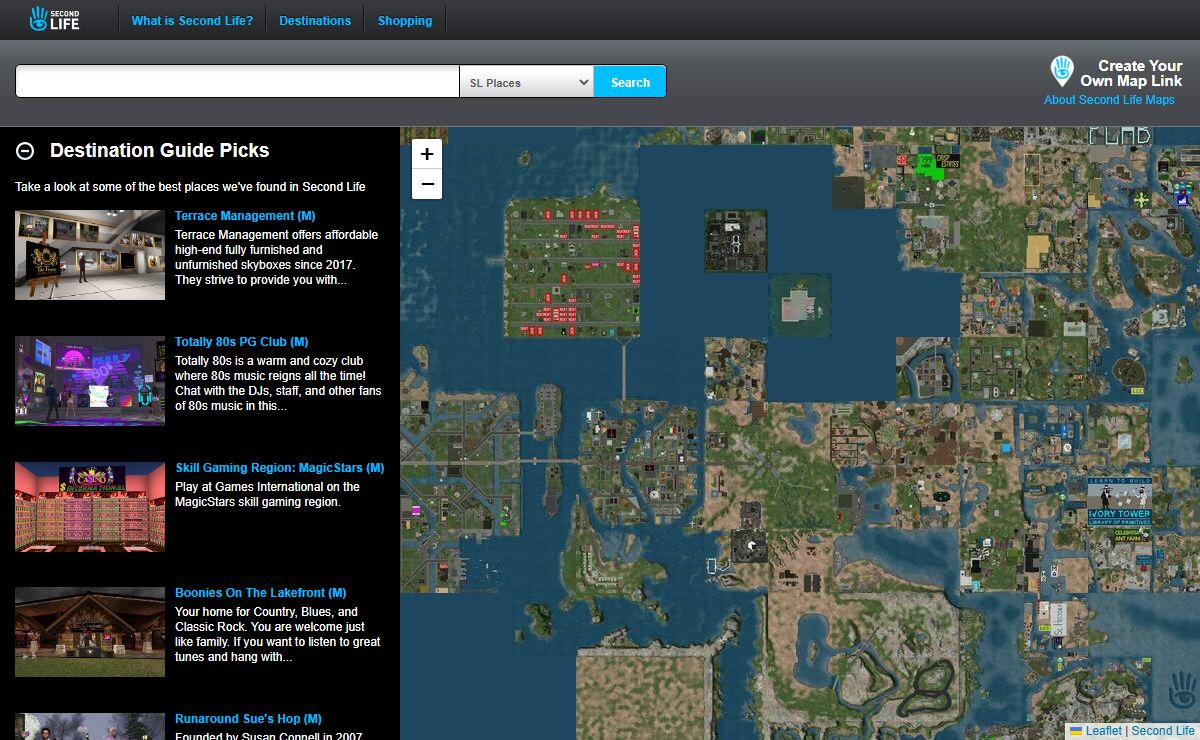Click the Totally 80s PG Club thumbnail
Screen dimensions: 1200x740
pyautogui.click(x=90, y=381)
